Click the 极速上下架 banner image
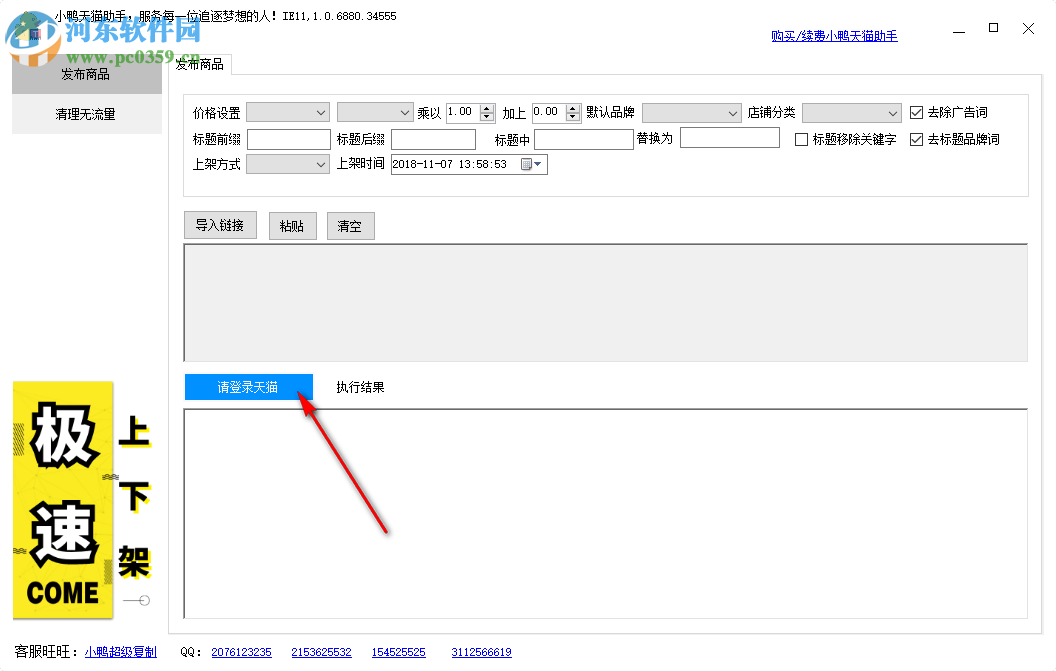The height and width of the screenshot is (671, 1056). click(82, 498)
